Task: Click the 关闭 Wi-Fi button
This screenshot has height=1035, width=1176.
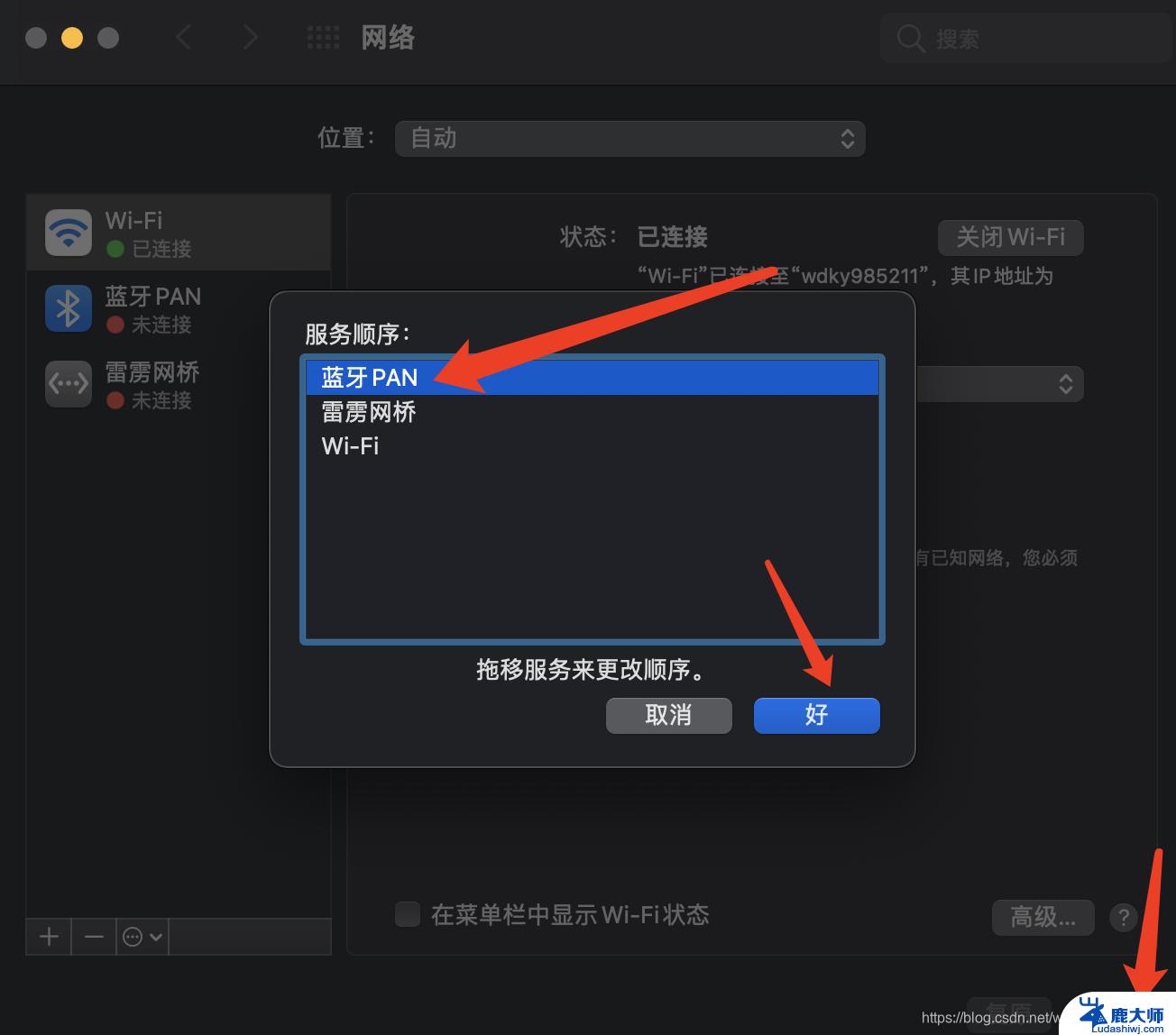Action: pos(1010,237)
